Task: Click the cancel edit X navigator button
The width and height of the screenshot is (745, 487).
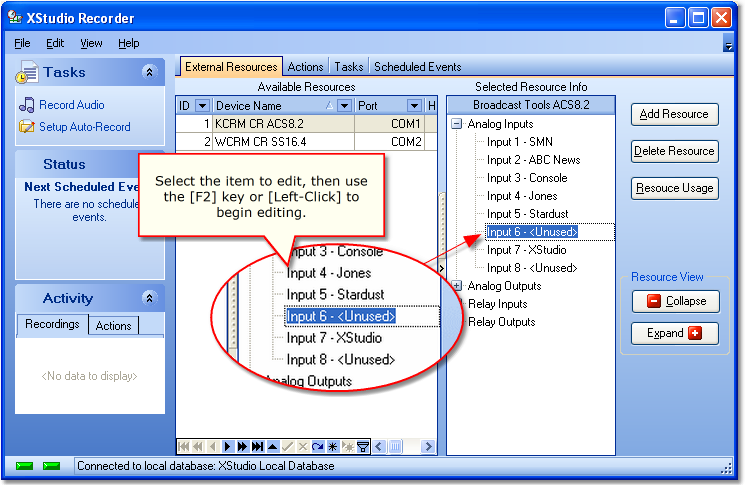Action: 303,447
